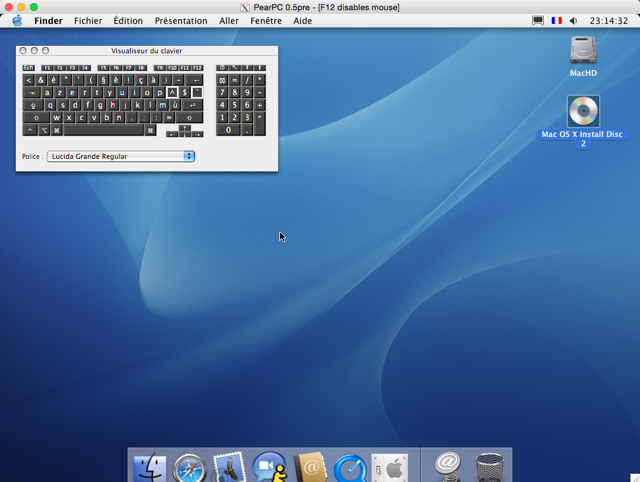The height and width of the screenshot is (482, 640).
Task: Open the Édition menu
Action: [128, 21]
